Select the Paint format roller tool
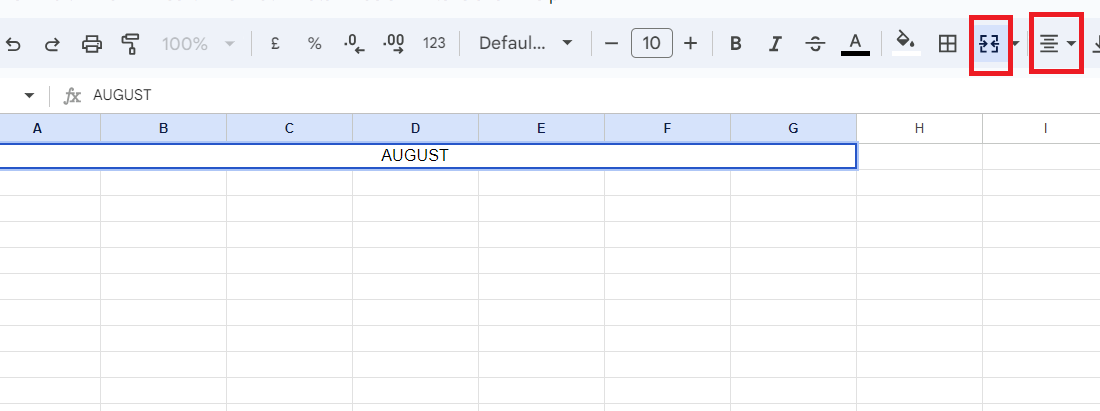 point(130,44)
